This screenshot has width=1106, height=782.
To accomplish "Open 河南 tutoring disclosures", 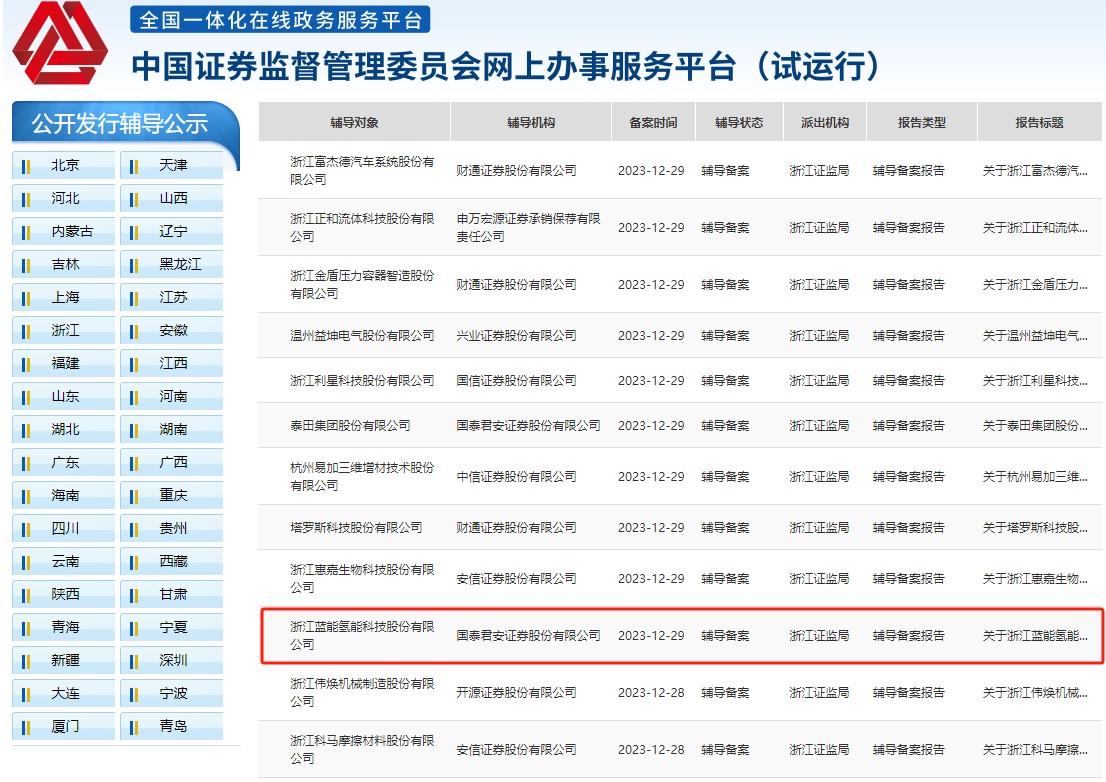I will click(171, 396).
